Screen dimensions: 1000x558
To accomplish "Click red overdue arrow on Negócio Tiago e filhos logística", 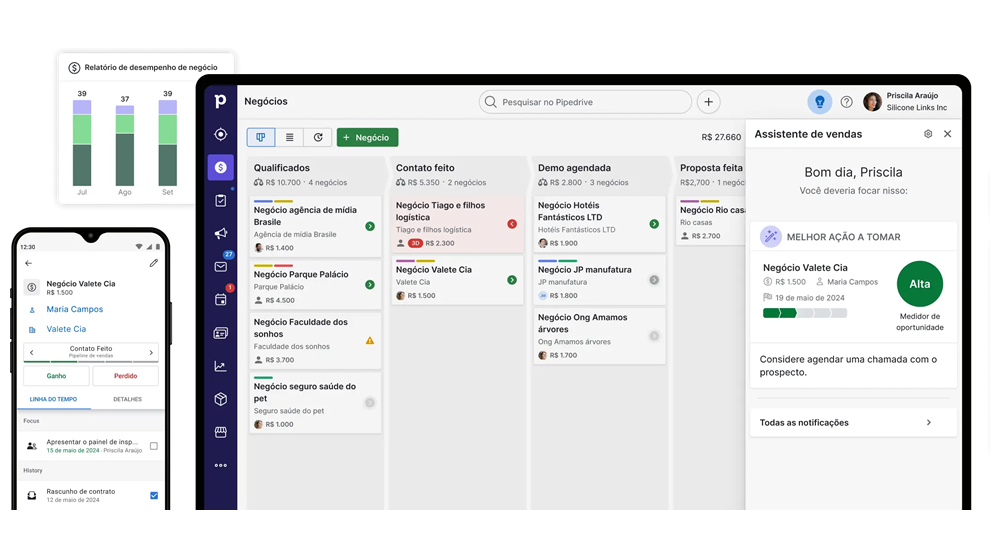I will coord(512,224).
